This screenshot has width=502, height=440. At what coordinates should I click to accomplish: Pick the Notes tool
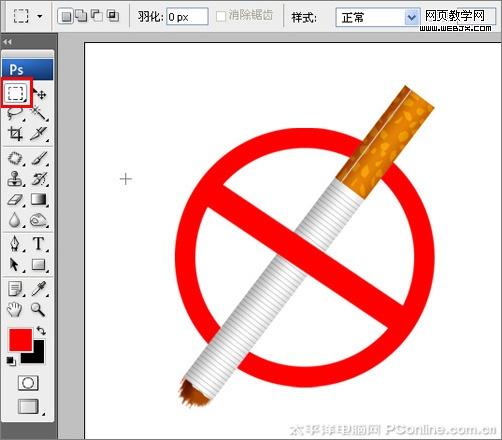click(x=15, y=289)
